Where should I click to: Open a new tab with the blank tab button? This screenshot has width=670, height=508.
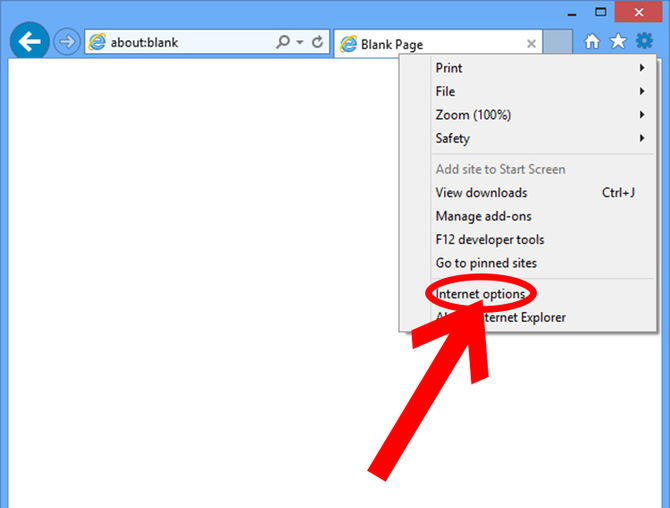click(558, 42)
